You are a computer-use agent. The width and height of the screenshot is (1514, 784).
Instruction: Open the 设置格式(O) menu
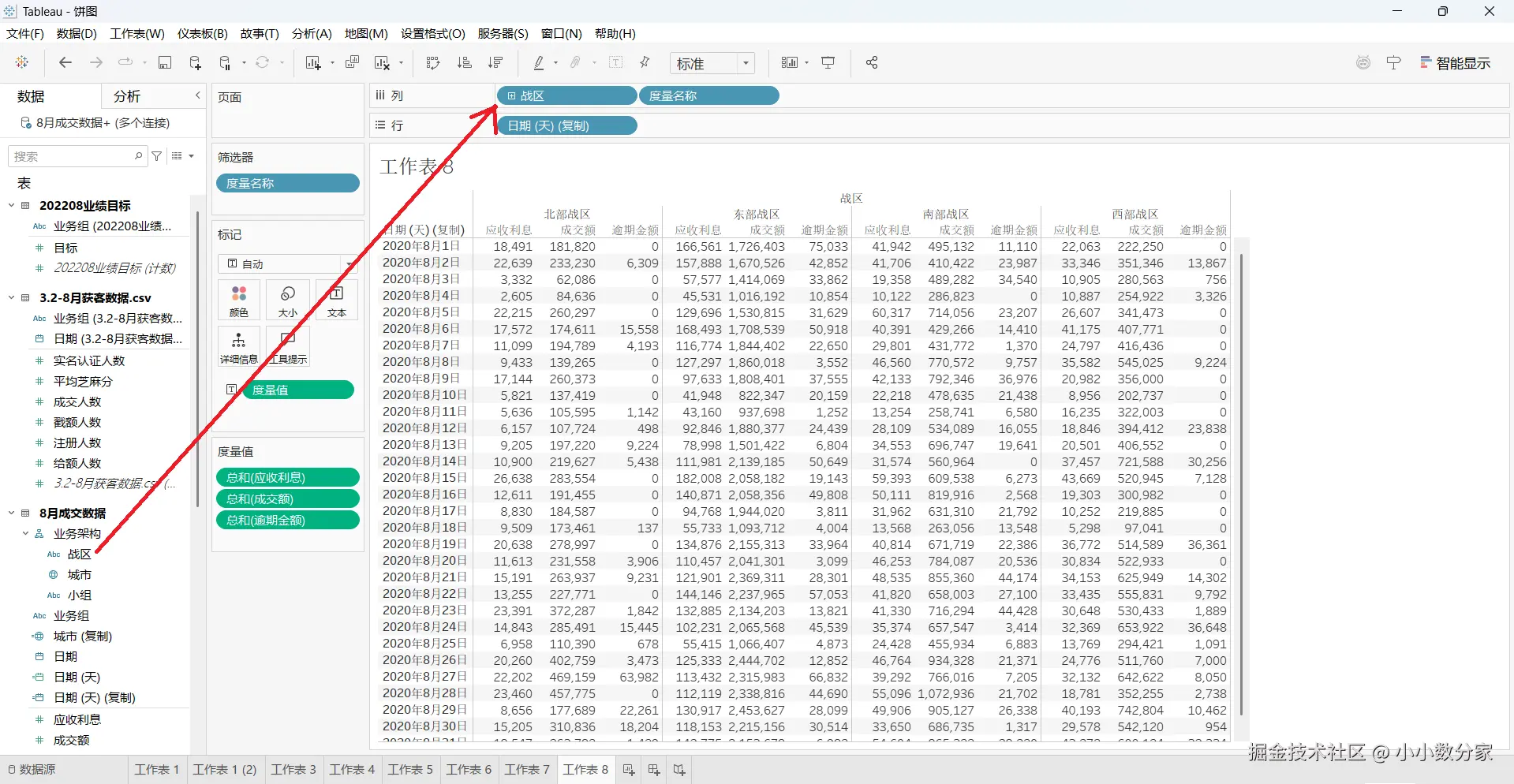click(433, 33)
